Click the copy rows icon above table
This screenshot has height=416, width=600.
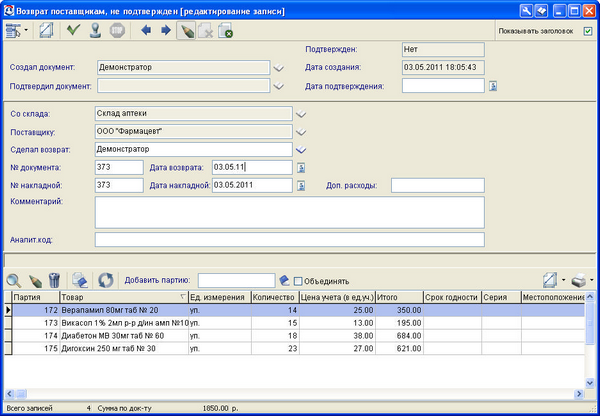pos(80,281)
